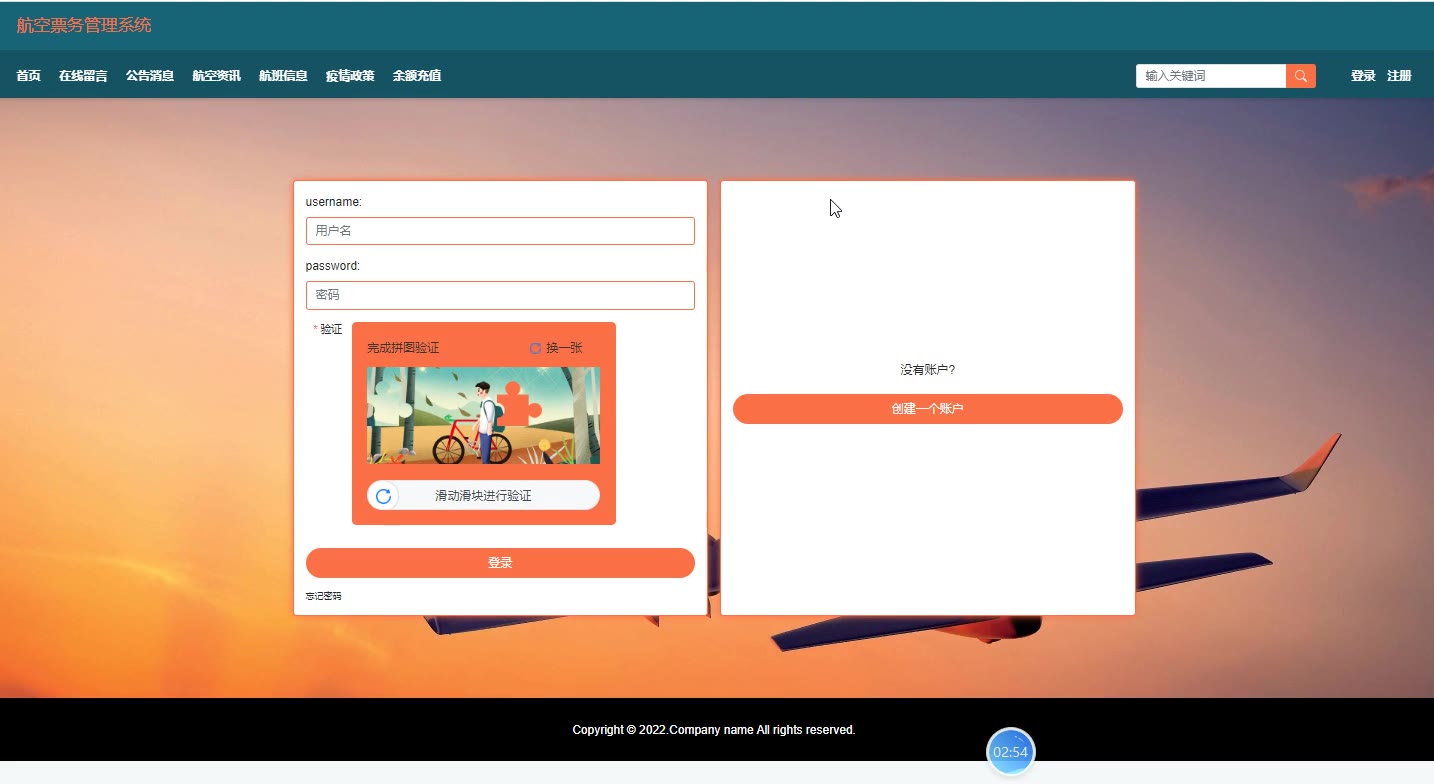Viewport: 1434px width, 784px height.
Task: Click the Copyright © 2022 footer text
Action: click(x=714, y=730)
